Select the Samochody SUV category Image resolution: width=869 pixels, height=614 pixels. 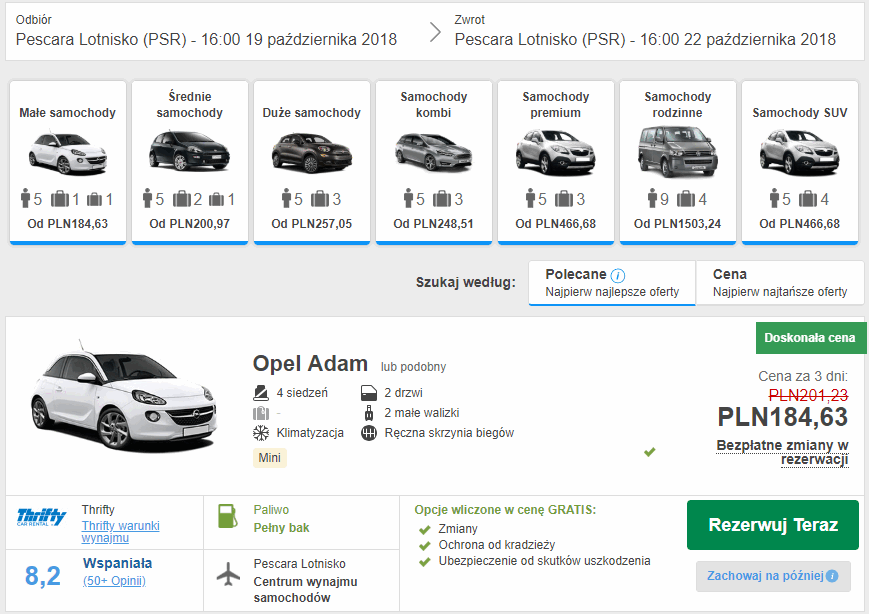tap(800, 162)
